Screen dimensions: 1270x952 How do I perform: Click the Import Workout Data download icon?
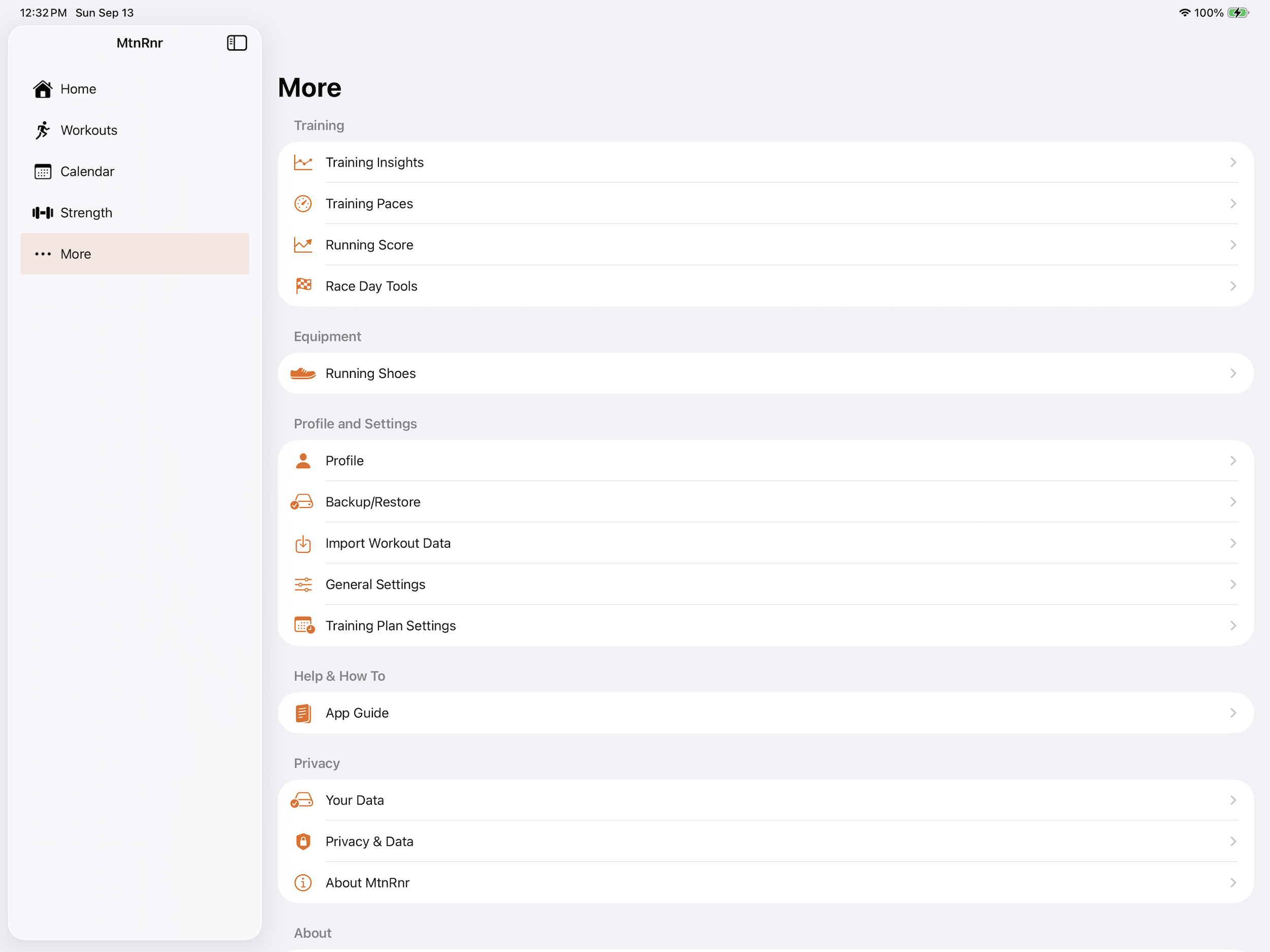pos(303,543)
